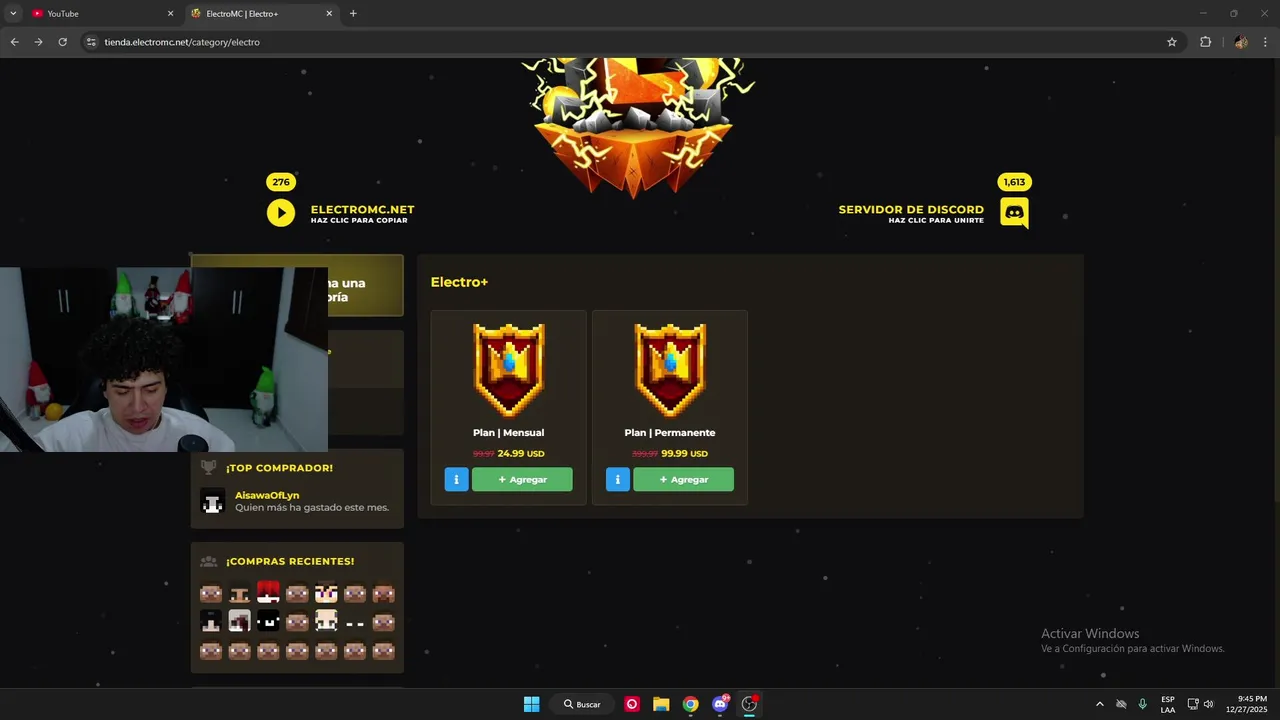The width and height of the screenshot is (1280, 720).
Task: Add Plan Permanente to cart with Agregar
Action: tap(683, 480)
